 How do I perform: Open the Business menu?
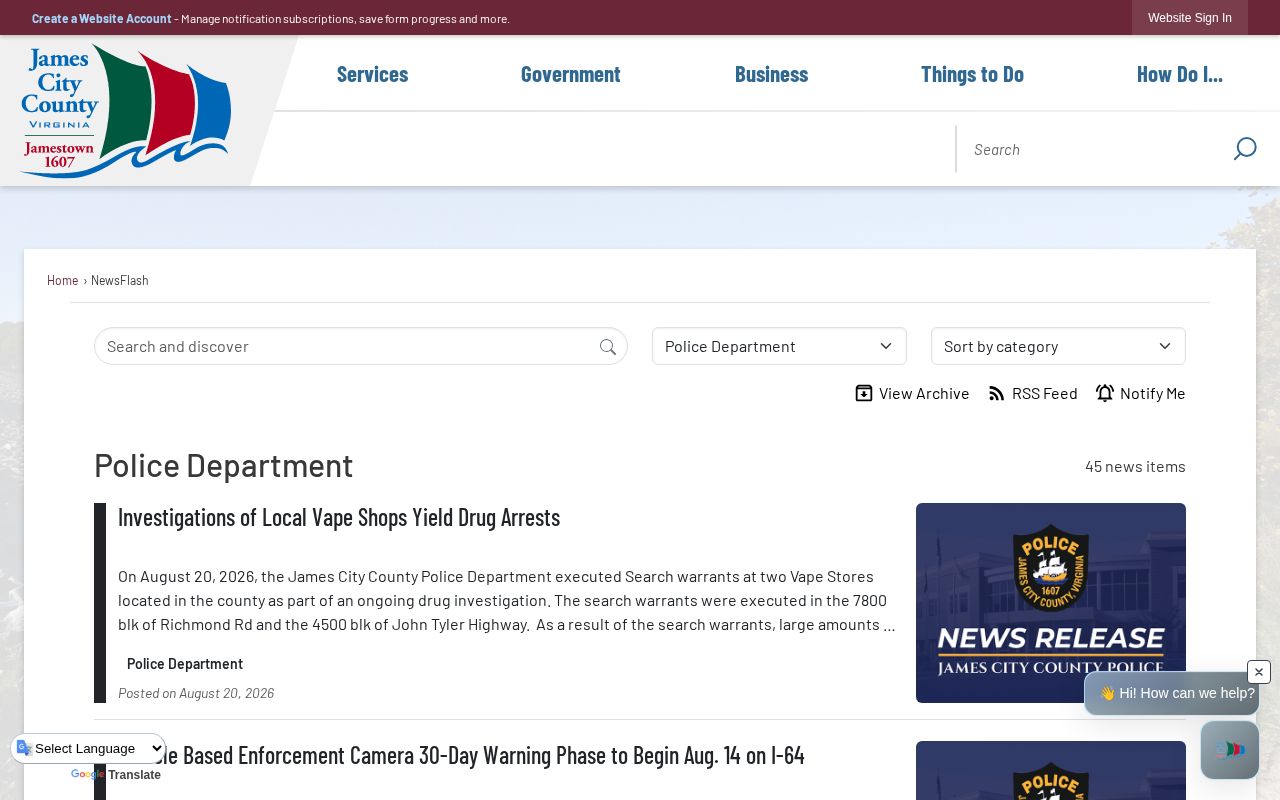[771, 74]
